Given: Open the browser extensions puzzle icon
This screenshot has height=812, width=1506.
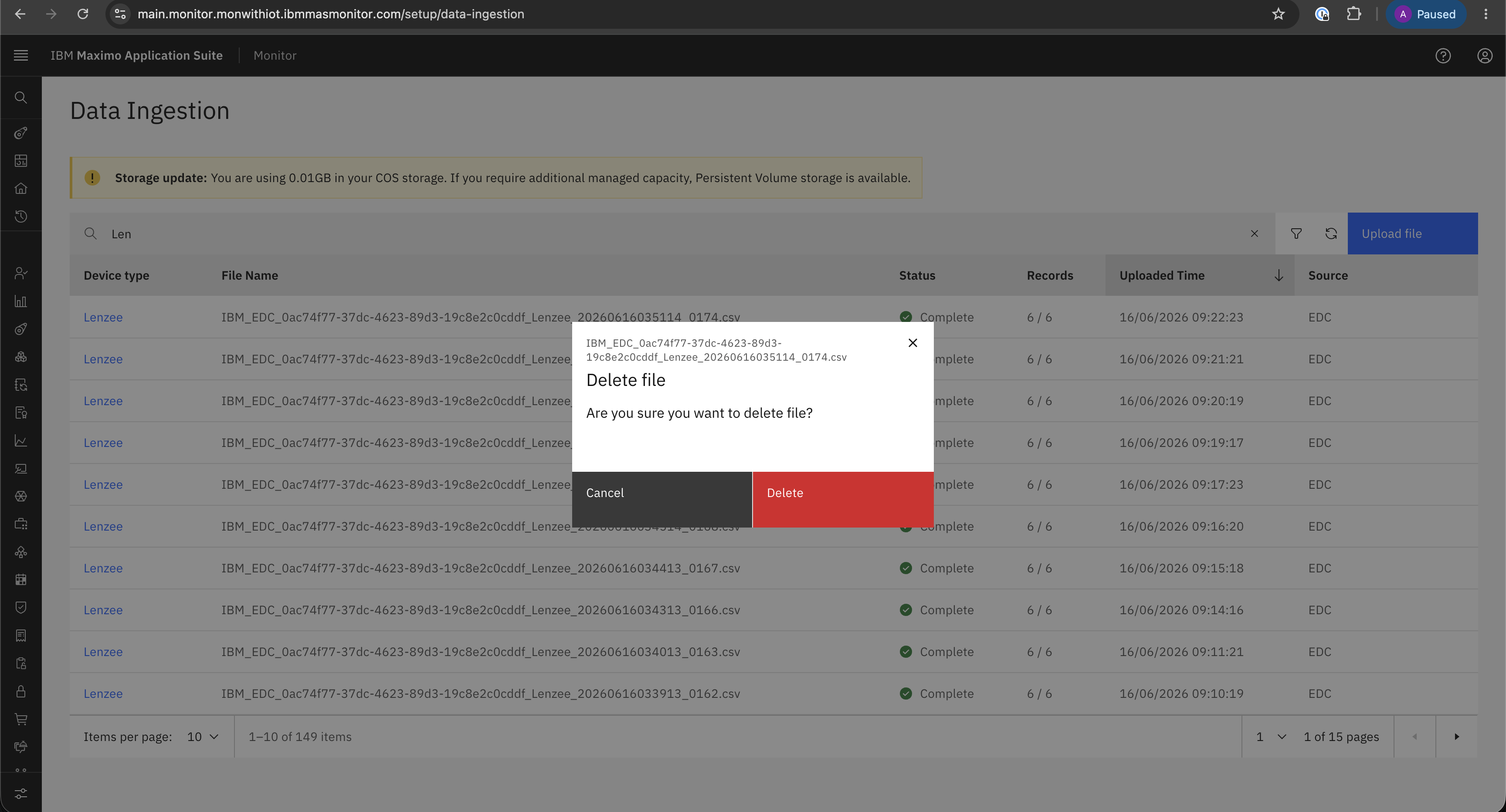Looking at the screenshot, I should click(x=1353, y=14).
